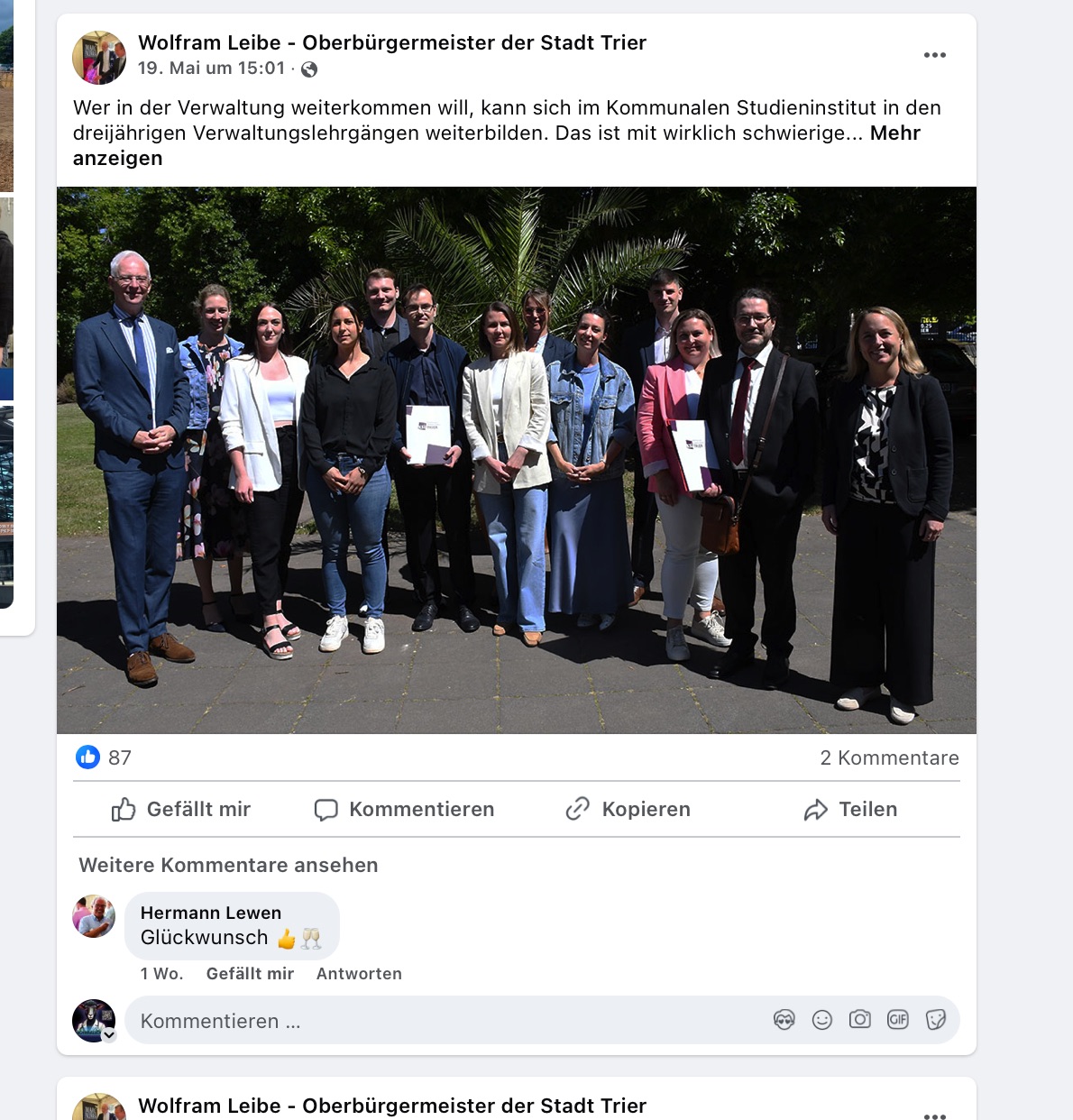Insert an avatar sticker in comment
This screenshot has width=1073, height=1120.
[x=784, y=1020]
